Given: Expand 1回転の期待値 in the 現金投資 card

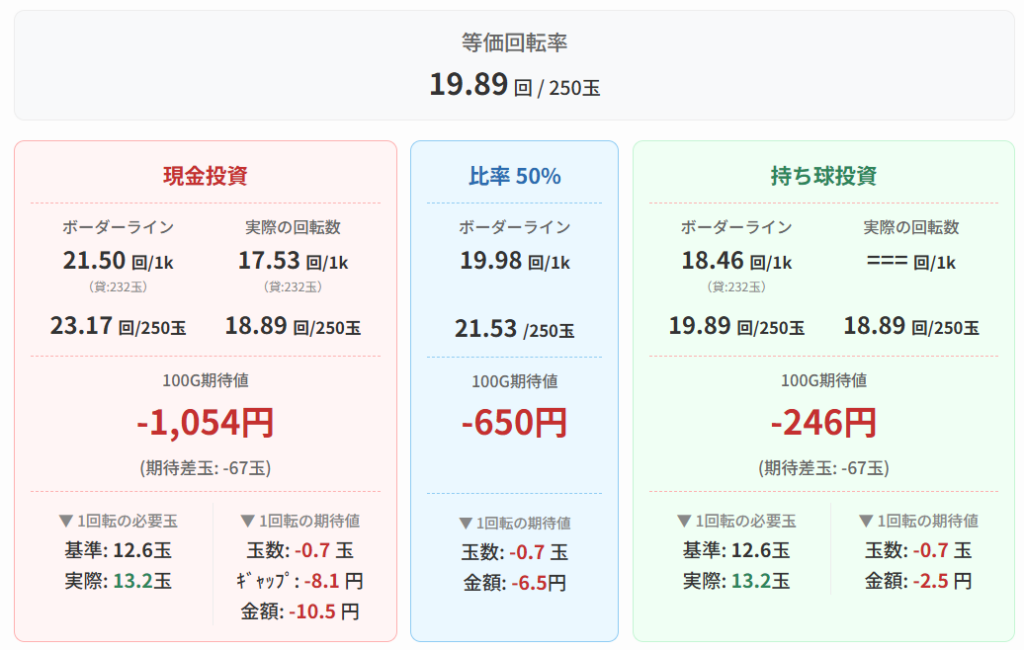Looking at the screenshot, I should click(301, 521).
